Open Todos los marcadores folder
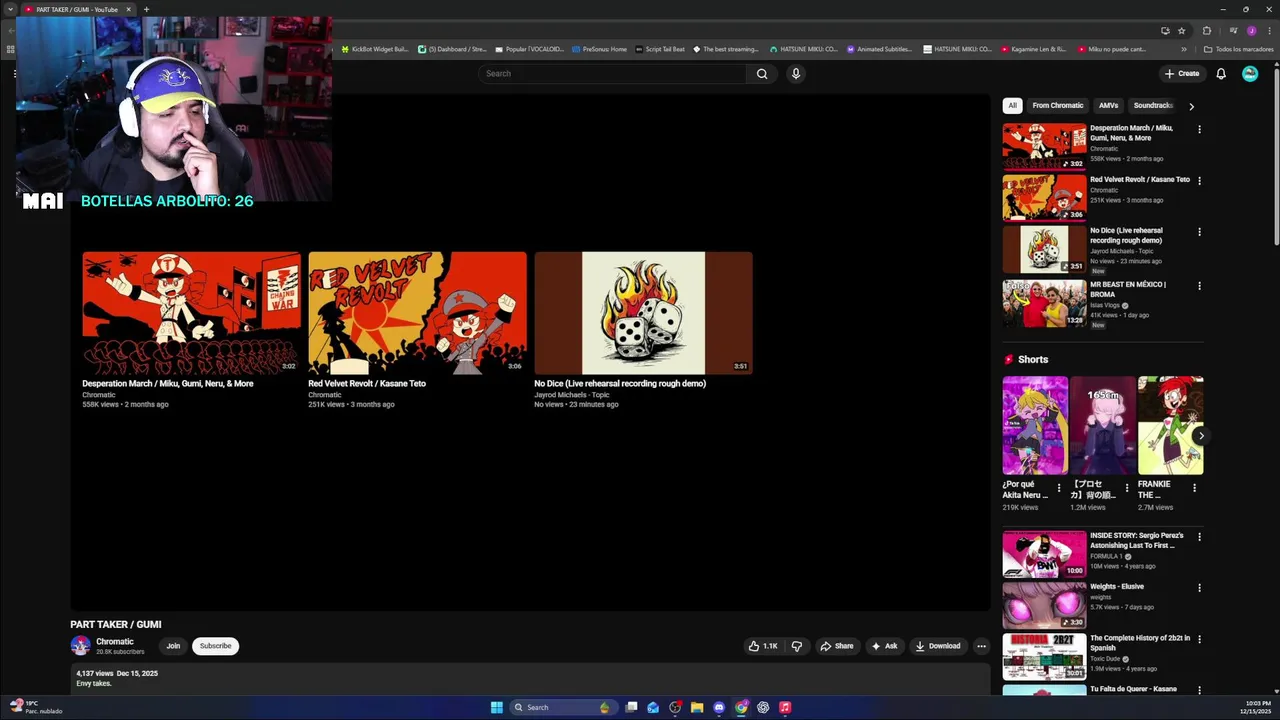The width and height of the screenshot is (1280, 720). point(1238,49)
